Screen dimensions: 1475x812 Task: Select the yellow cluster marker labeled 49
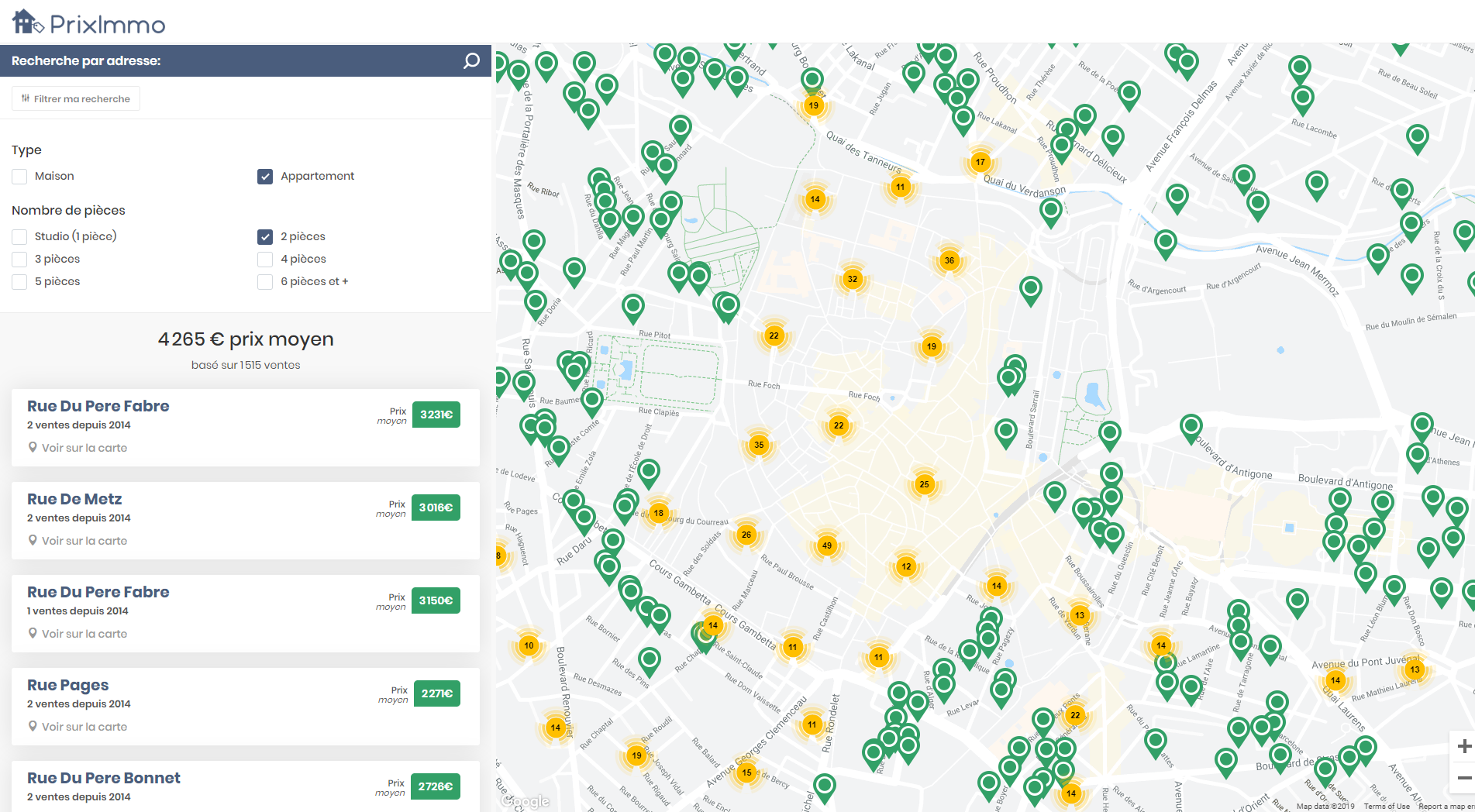[x=827, y=545]
